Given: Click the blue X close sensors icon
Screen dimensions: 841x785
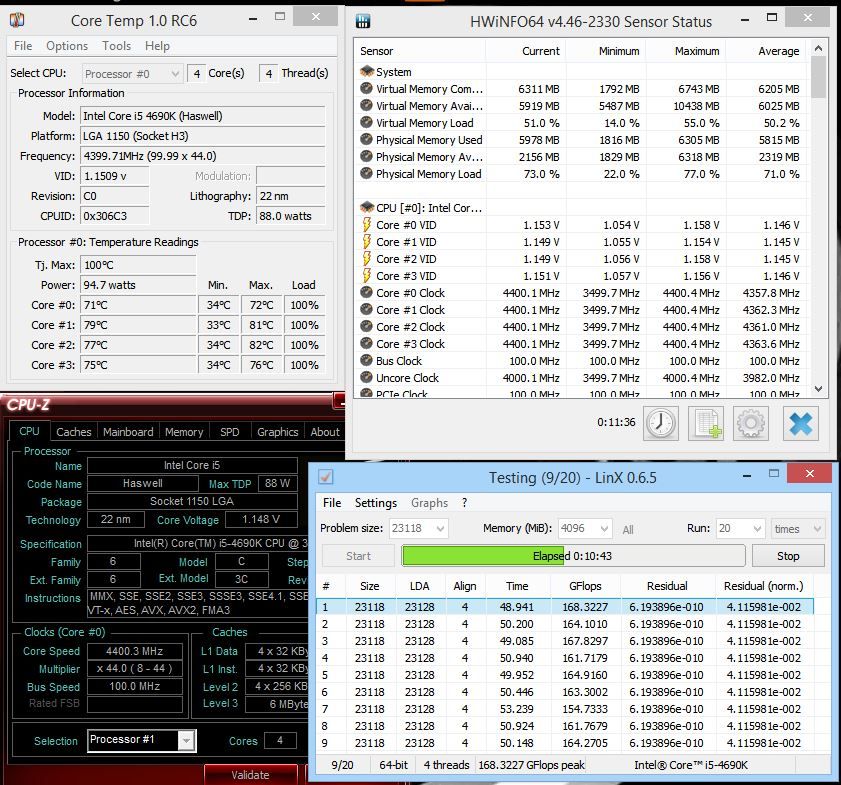Looking at the screenshot, I should pos(800,424).
